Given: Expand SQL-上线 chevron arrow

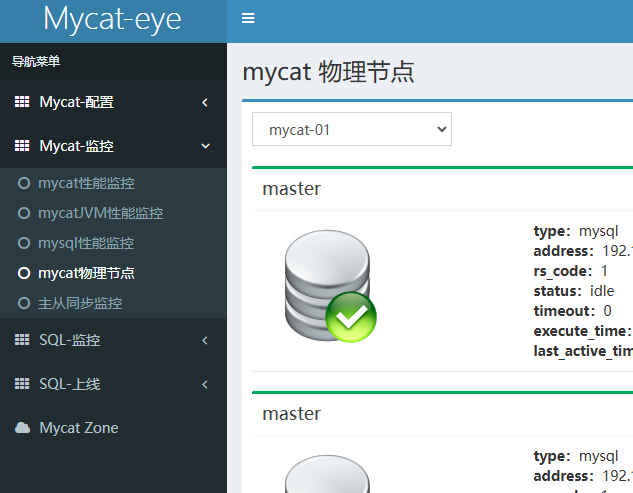Looking at the screenshot, I should tap(205, 384).
